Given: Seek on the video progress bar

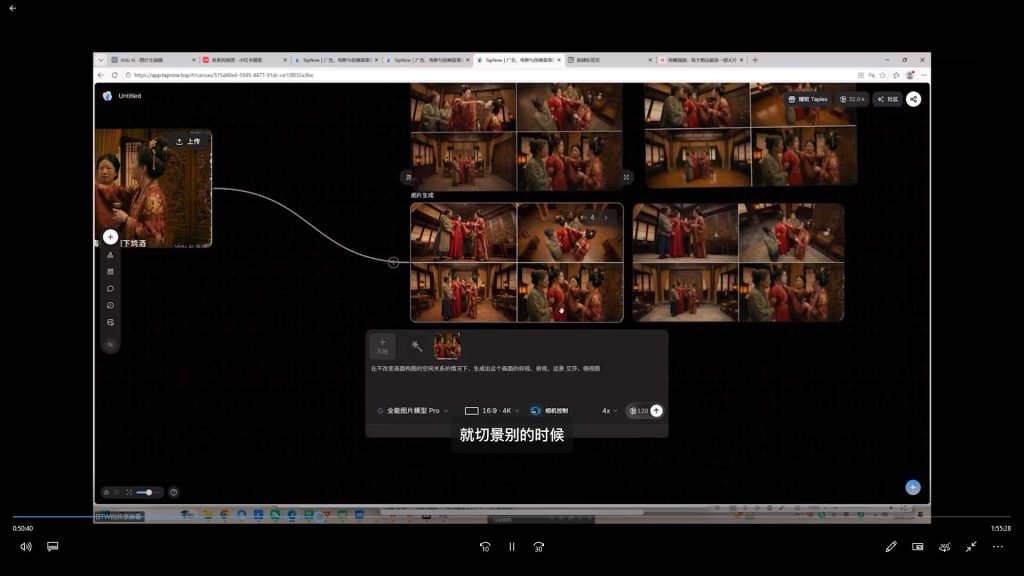Looking at the screenshot, I should click(512, 517).
